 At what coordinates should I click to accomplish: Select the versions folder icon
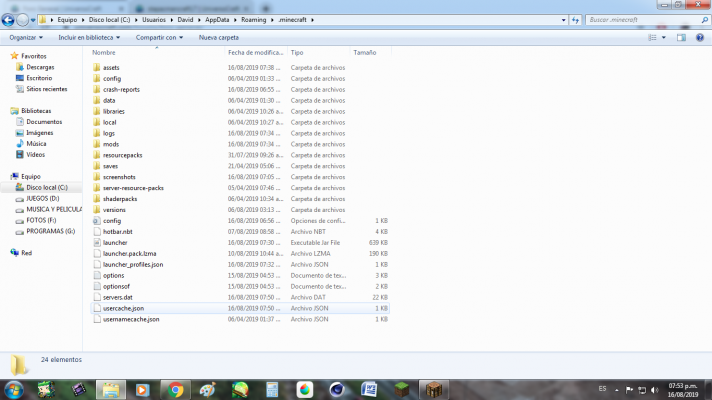[x=96, y=209]
